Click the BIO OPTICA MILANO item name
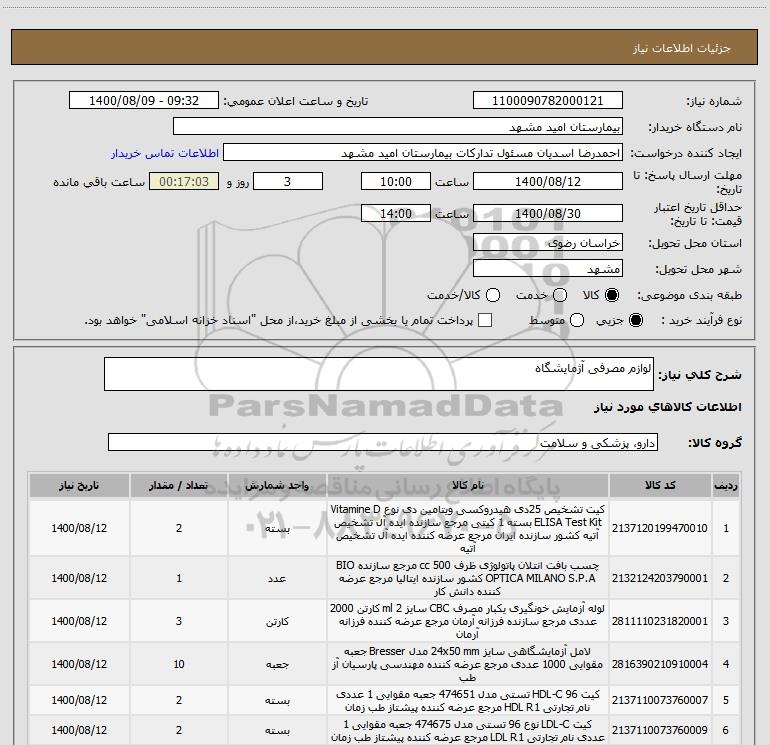The image size is (770, 745). click(468, 578)
